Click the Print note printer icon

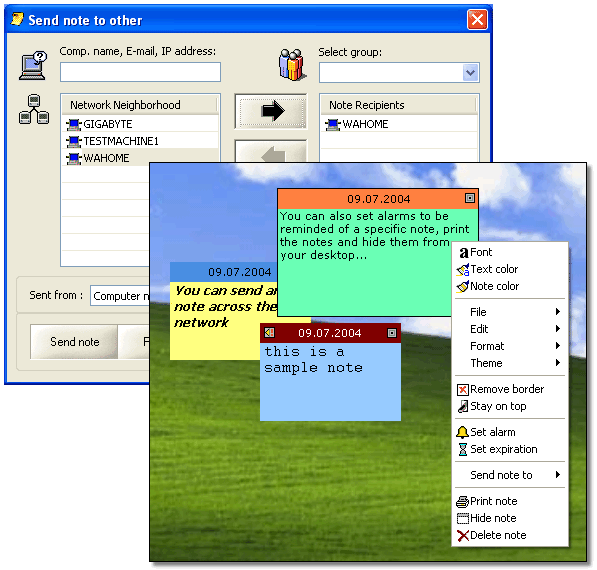pyautogui.click(x=463, y=501)
